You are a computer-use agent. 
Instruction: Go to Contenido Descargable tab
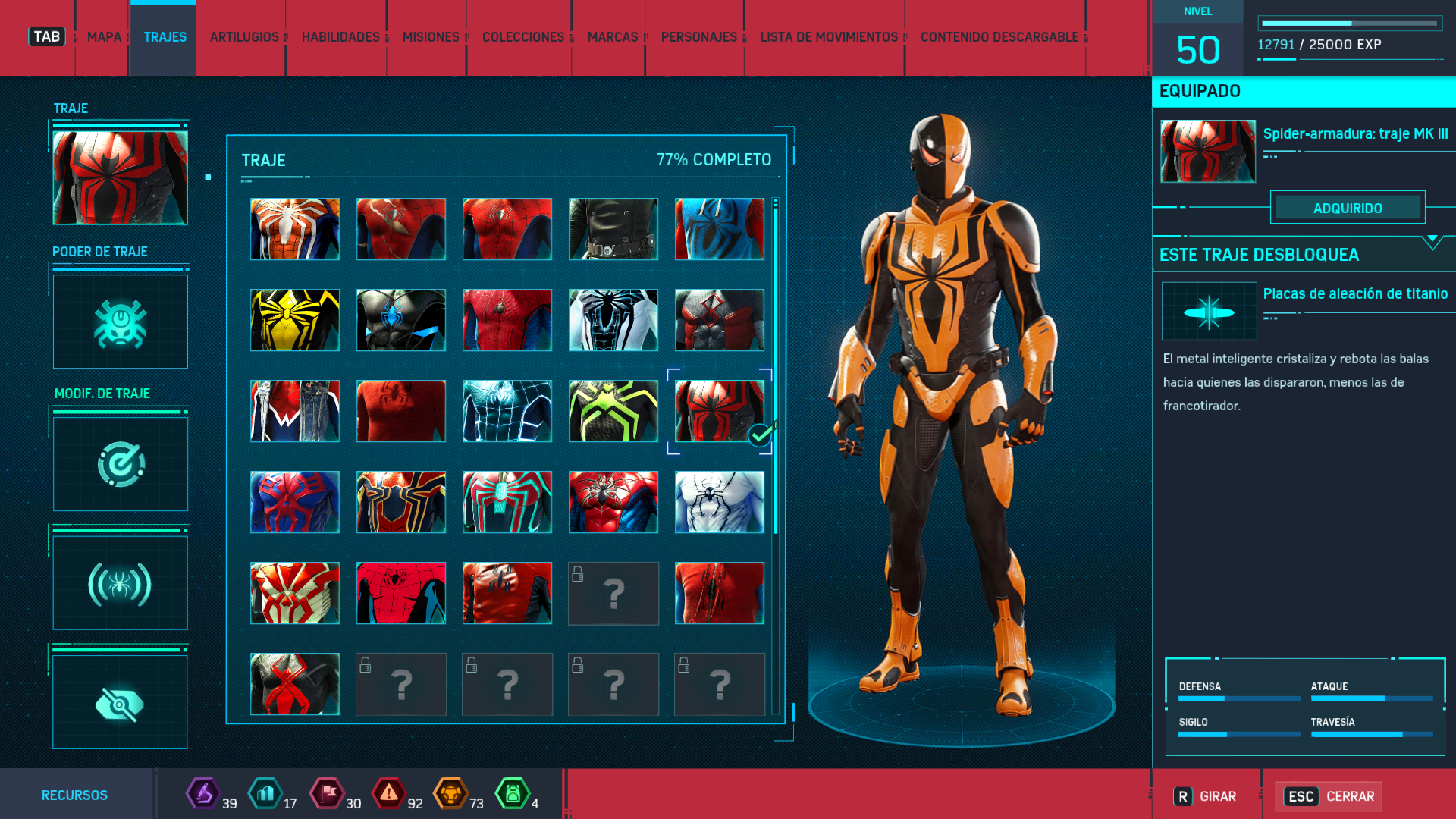[x=999, y=37]
